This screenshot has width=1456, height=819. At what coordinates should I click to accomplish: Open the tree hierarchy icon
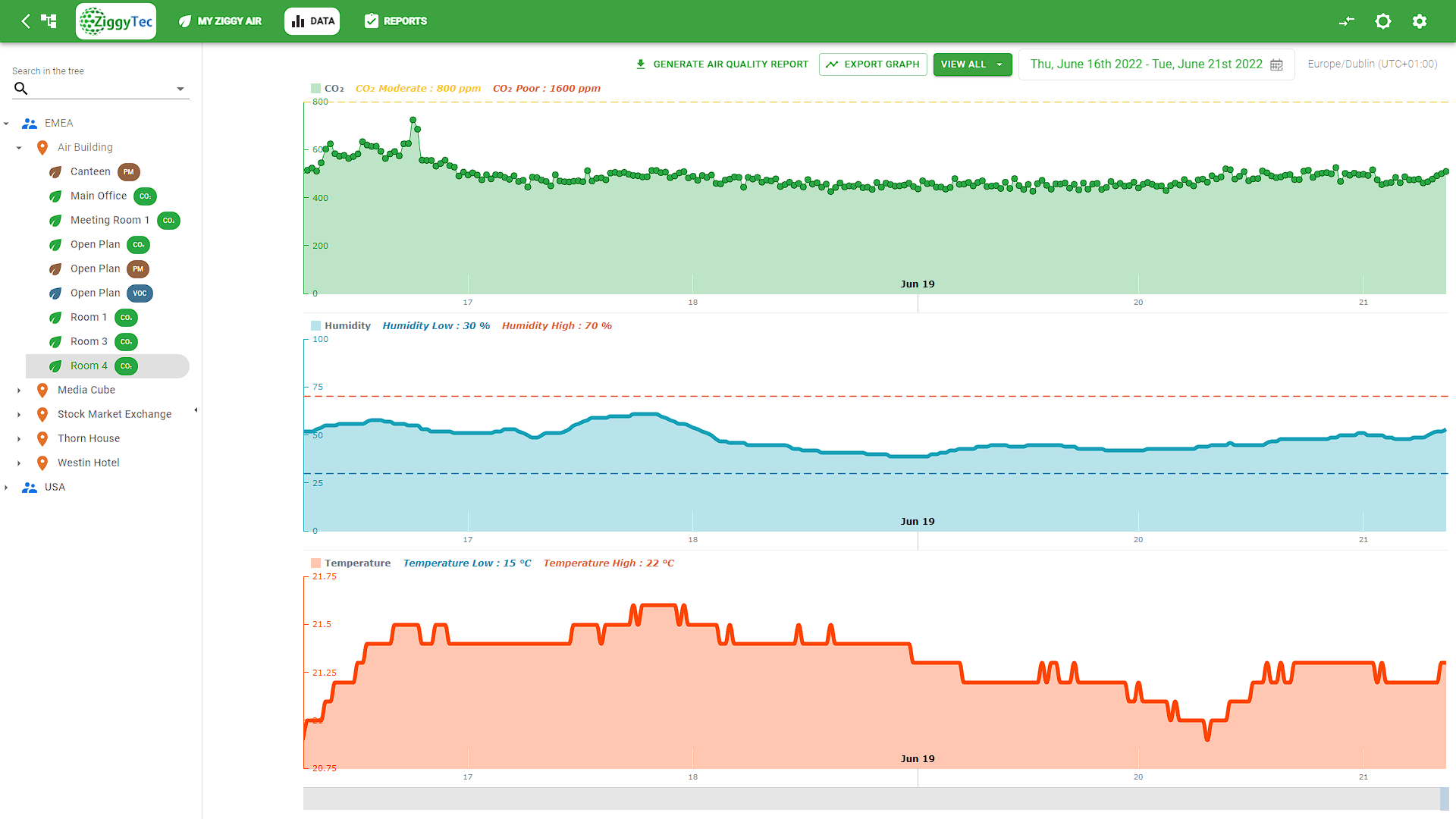[x=49, y=21]
